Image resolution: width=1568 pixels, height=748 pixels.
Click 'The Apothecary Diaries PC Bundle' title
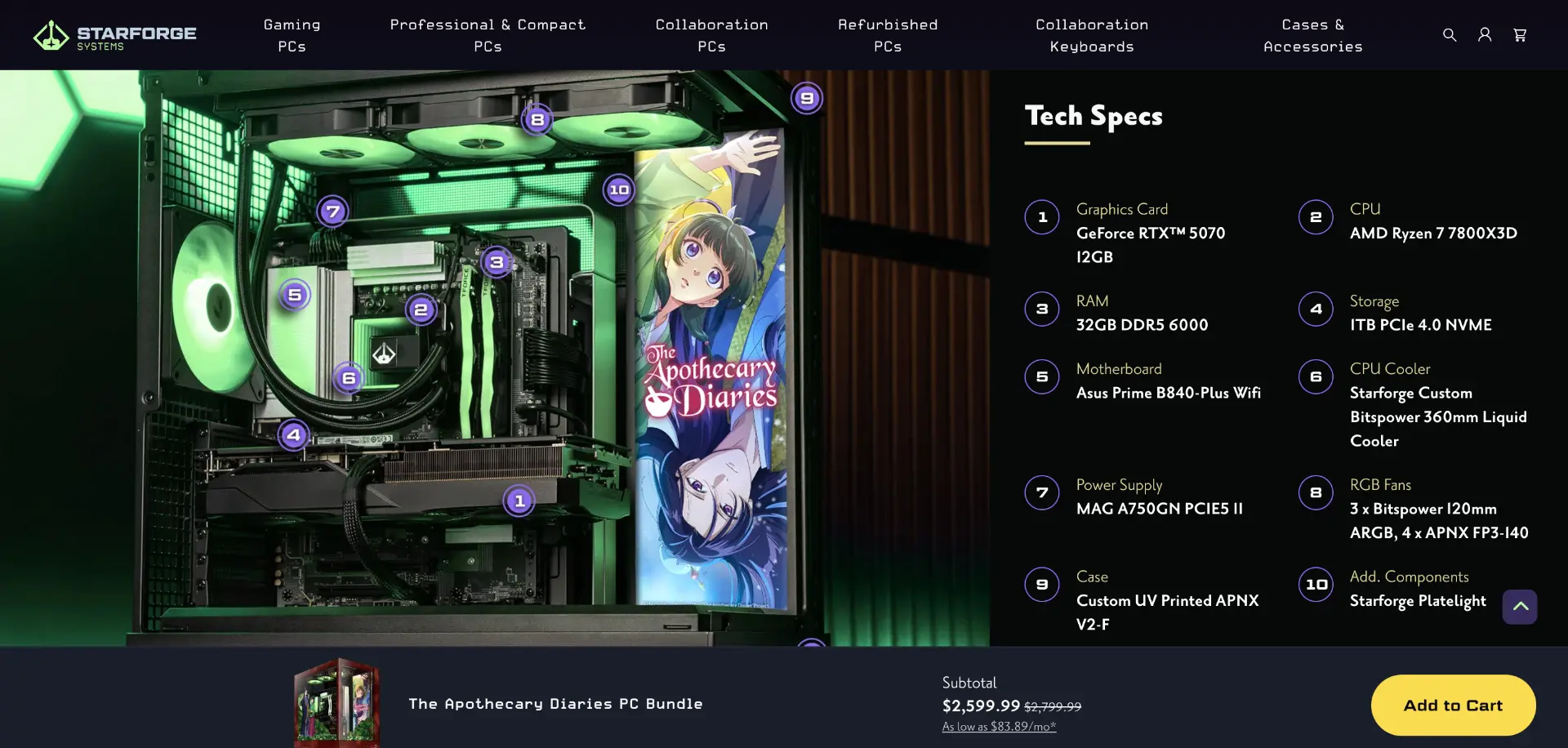click(555, 704)
